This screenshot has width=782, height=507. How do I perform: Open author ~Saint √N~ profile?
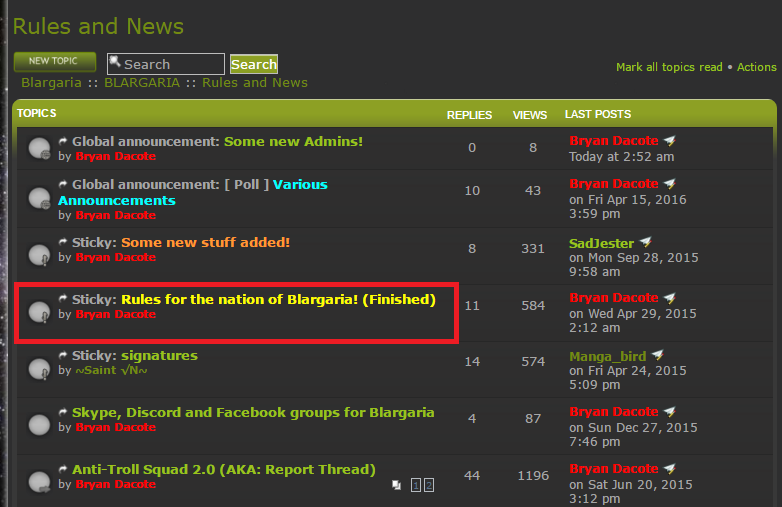pyautogui.click(x=111, y=370)
